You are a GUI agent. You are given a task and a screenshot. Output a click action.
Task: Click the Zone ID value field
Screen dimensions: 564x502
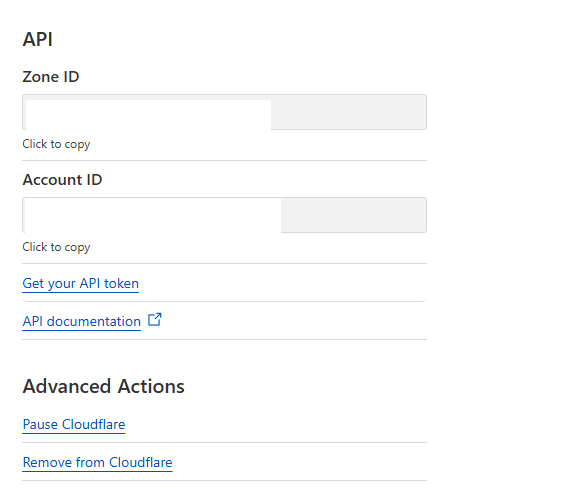pyautogui.click(x=224, y=112)
